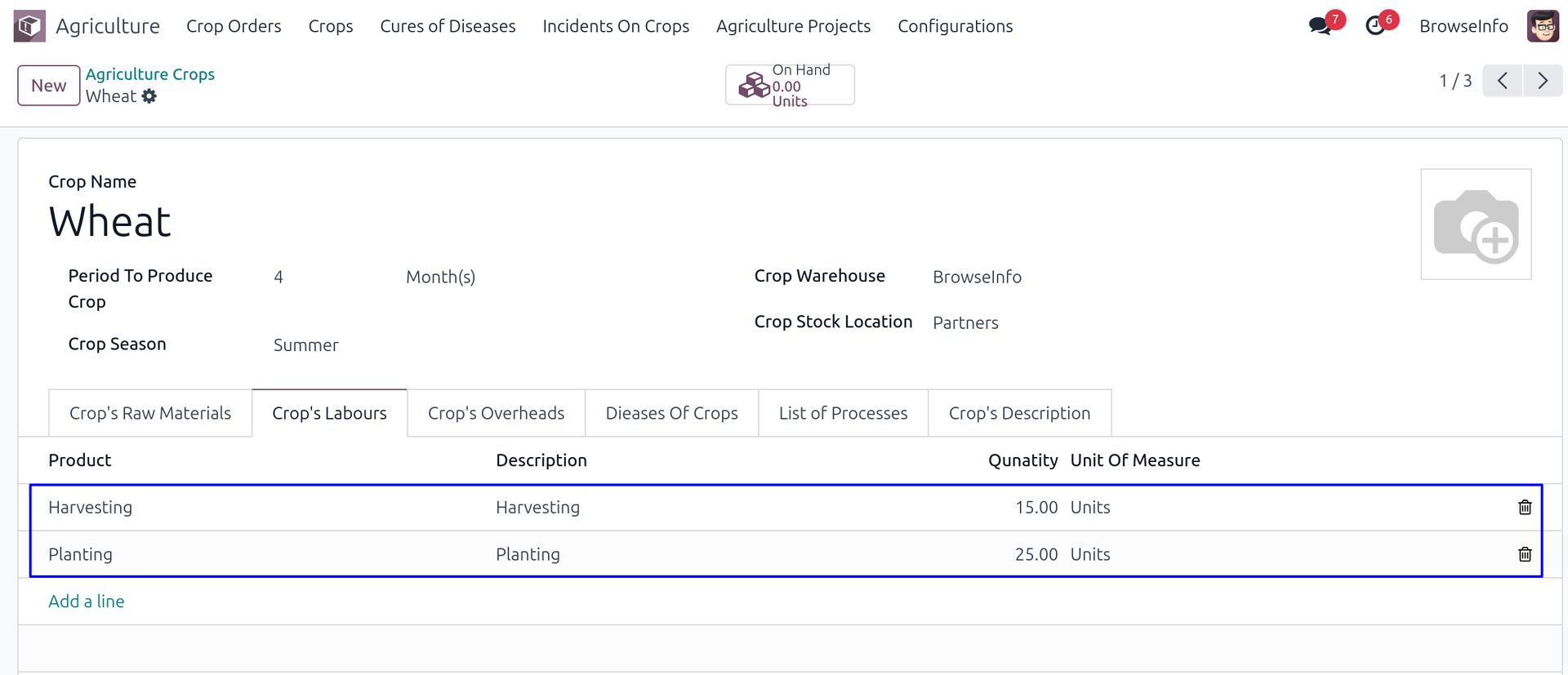Click the Agriculture app logo icon

click(x=29, y=26)
